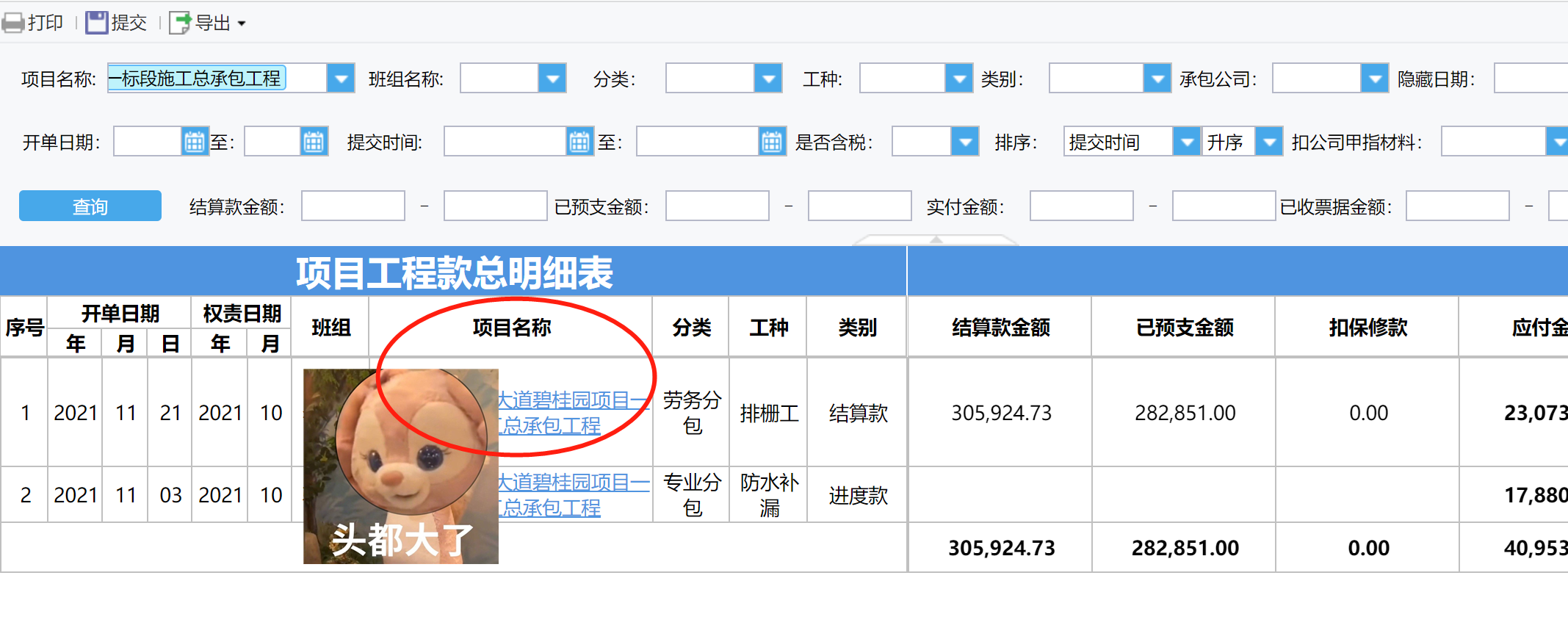Click the 类别 column header
The height and width of the screenshot is (628, 1568).
[857, 328]
